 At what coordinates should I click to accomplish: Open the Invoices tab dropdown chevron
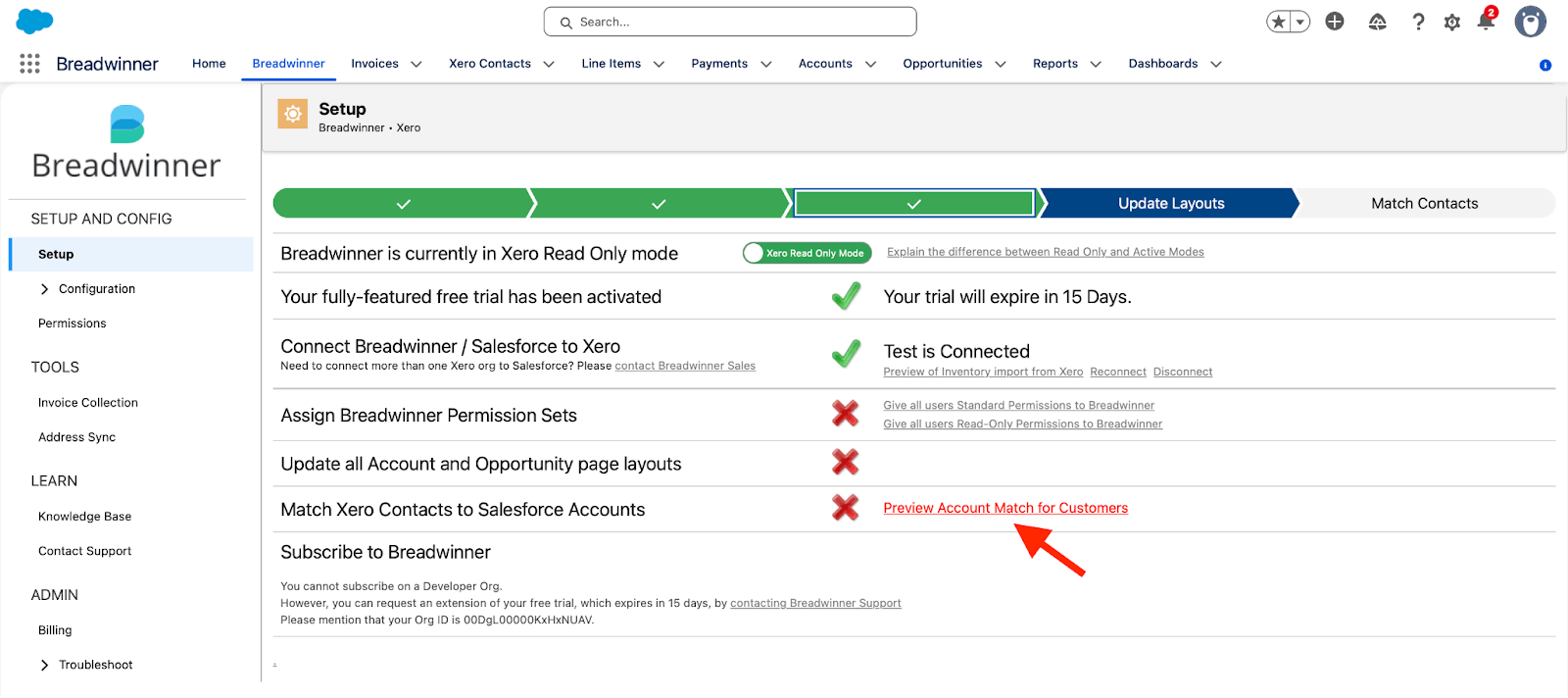click(x=416, y=65)
